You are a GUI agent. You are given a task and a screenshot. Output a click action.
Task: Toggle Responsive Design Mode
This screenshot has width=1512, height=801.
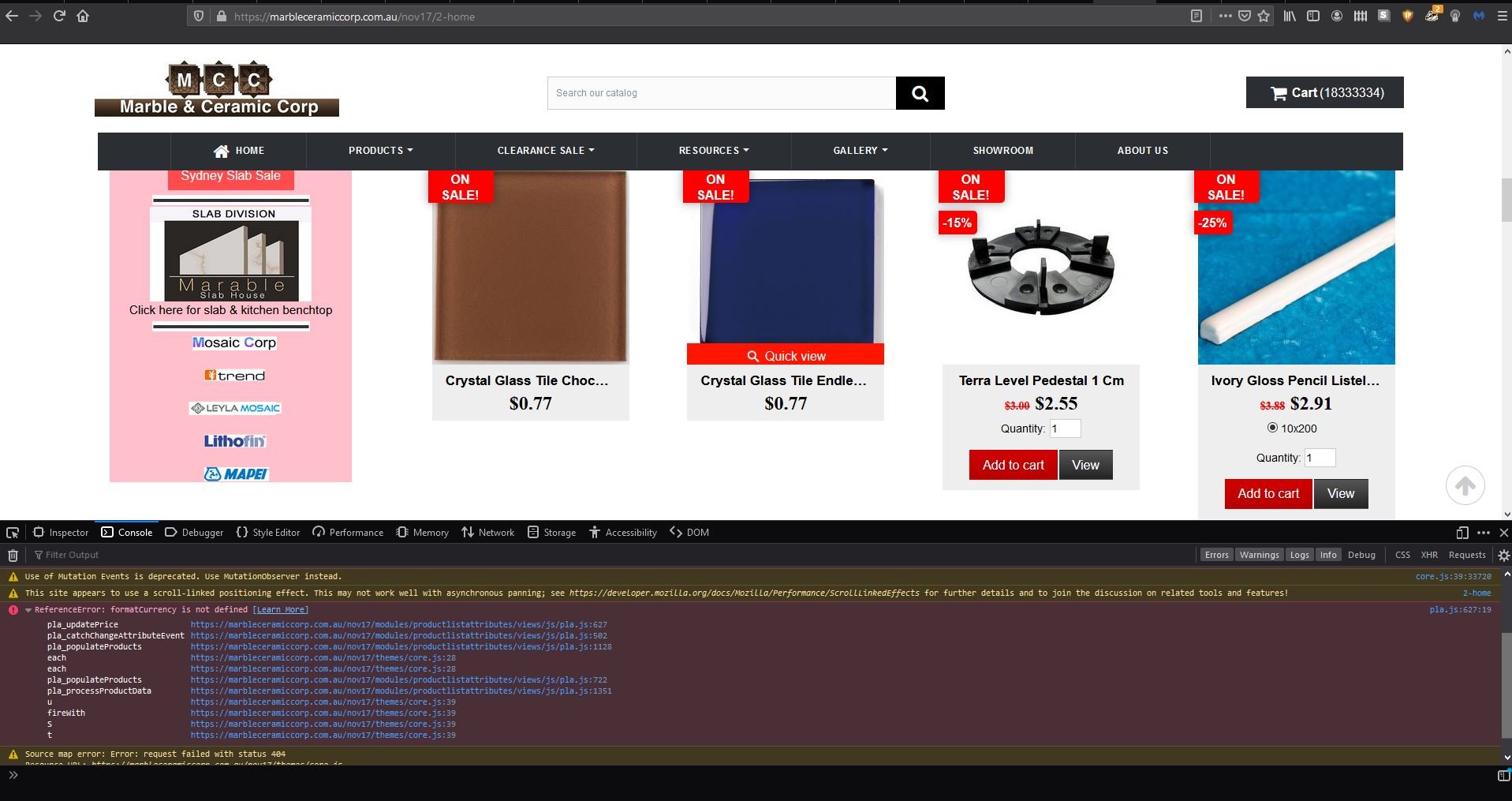pos(1462,533)
